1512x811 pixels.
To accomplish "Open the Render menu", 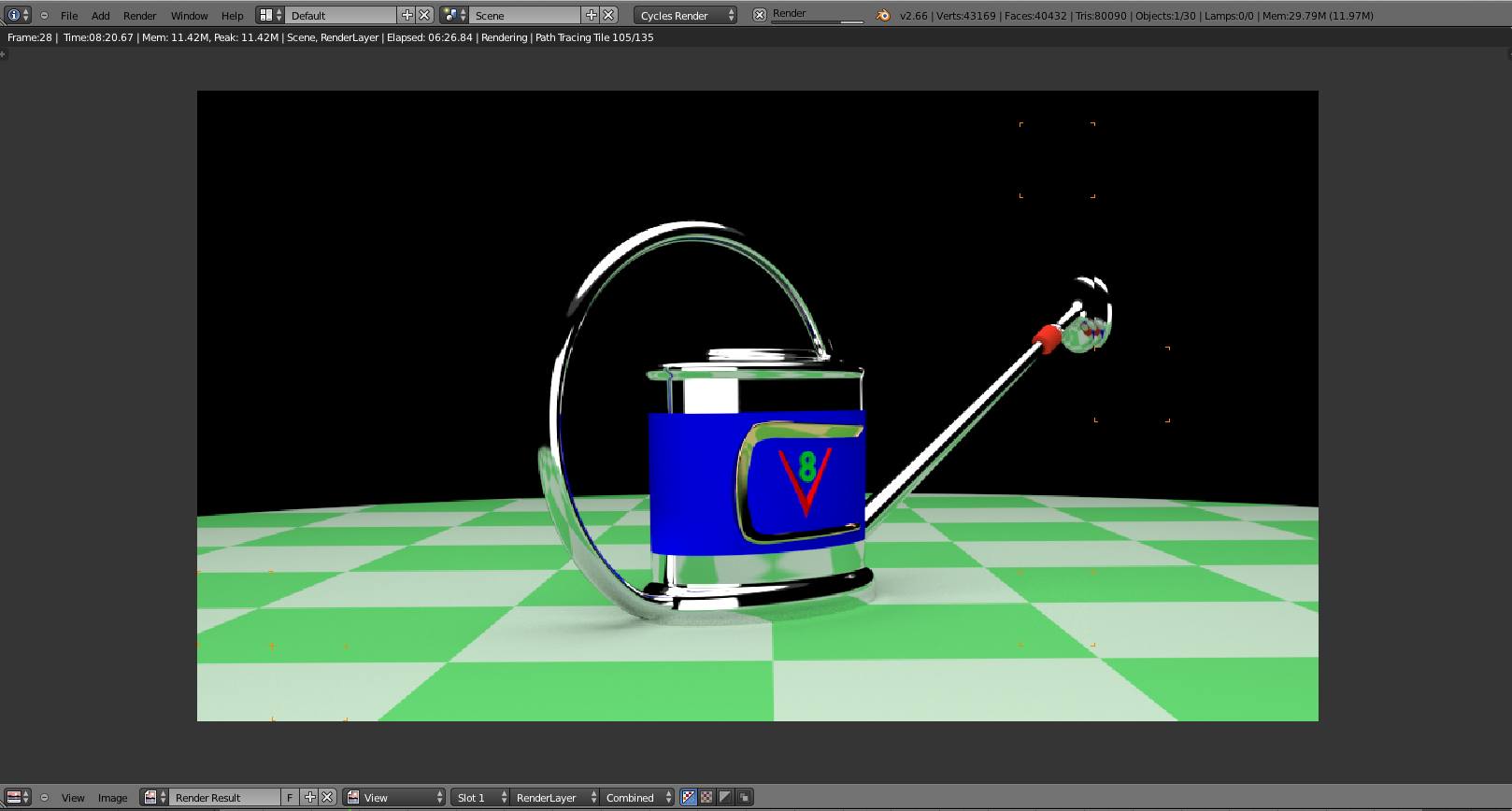I will pos(140,16).
